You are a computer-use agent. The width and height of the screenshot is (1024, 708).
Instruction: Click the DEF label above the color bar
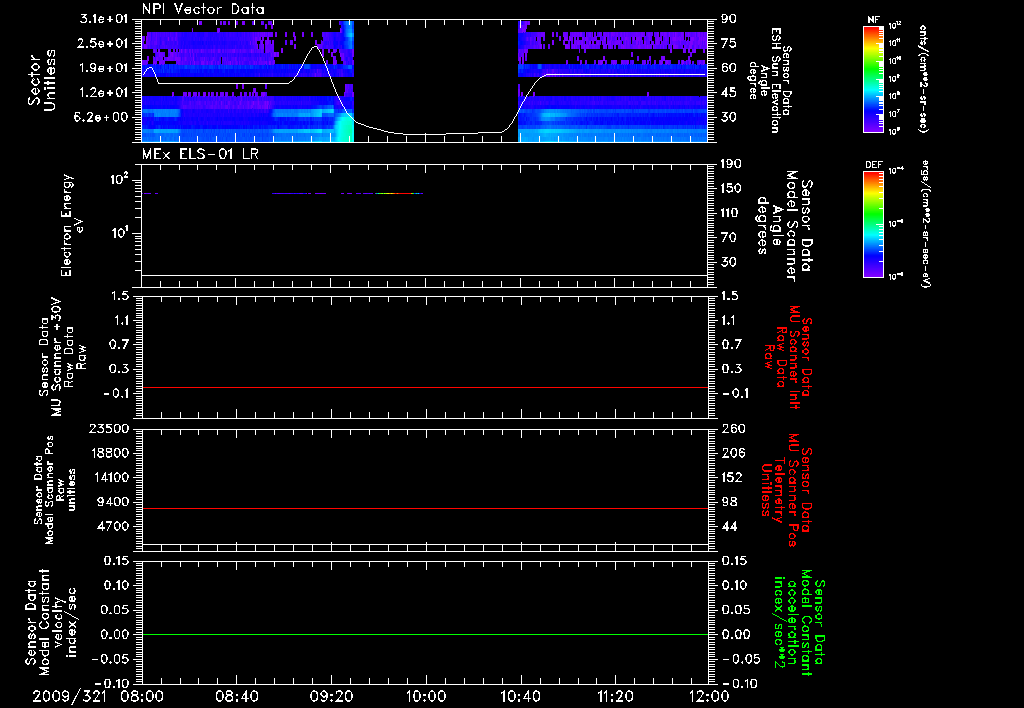click(873, 165)
